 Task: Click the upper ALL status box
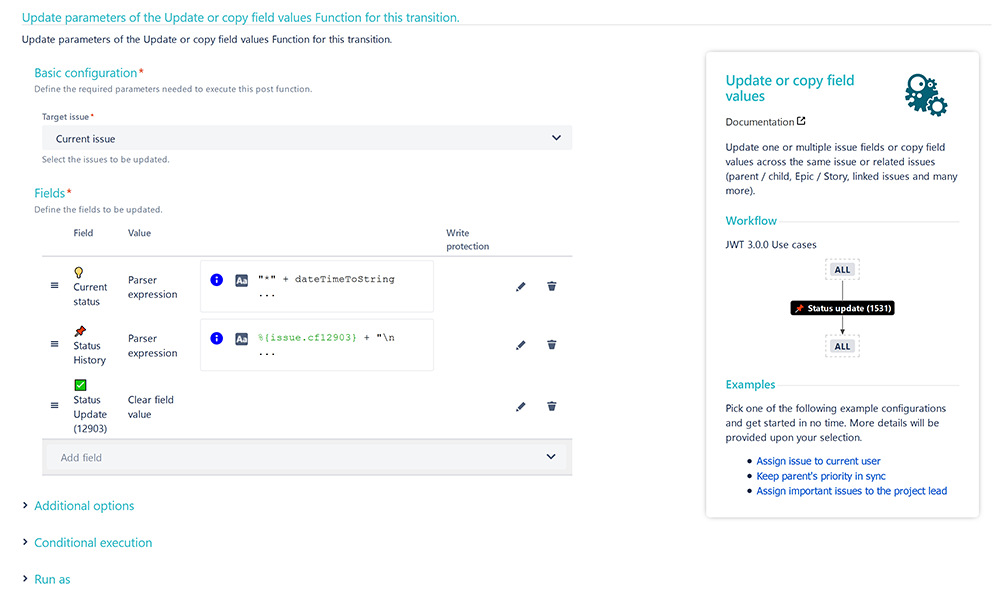pos(842,270)
